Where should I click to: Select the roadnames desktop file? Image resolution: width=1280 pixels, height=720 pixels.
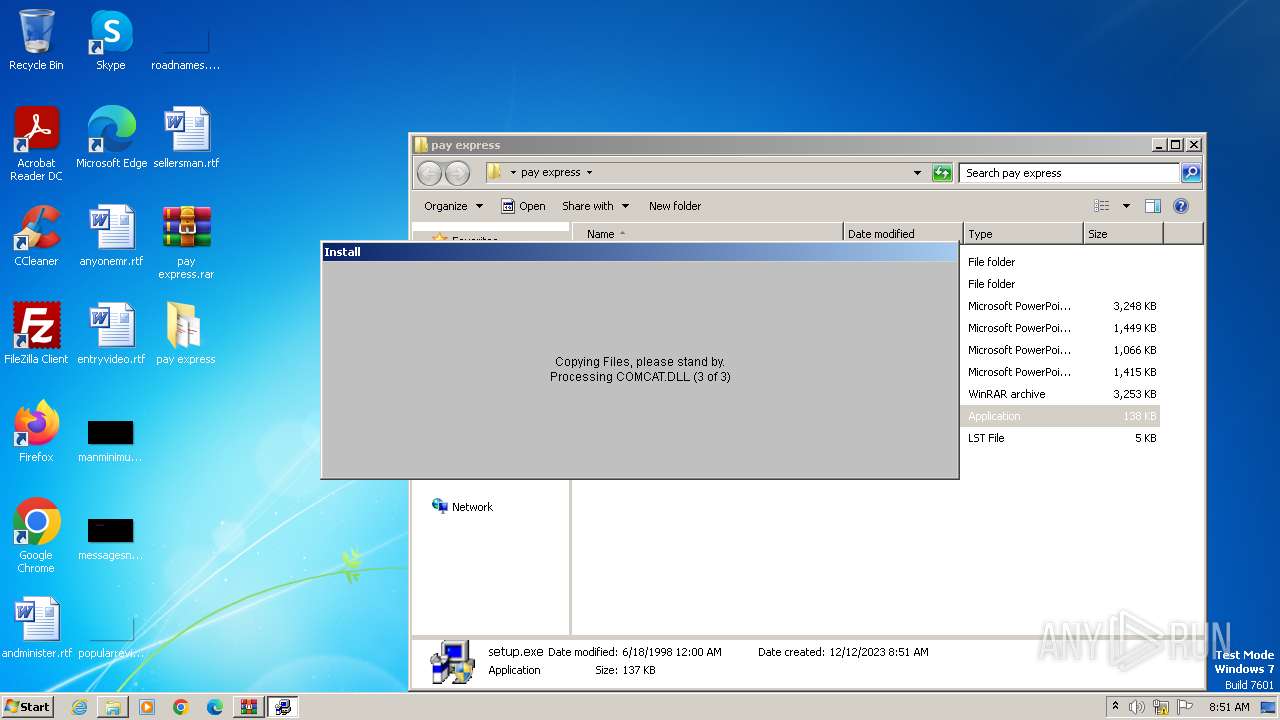[x=185, y=46]
